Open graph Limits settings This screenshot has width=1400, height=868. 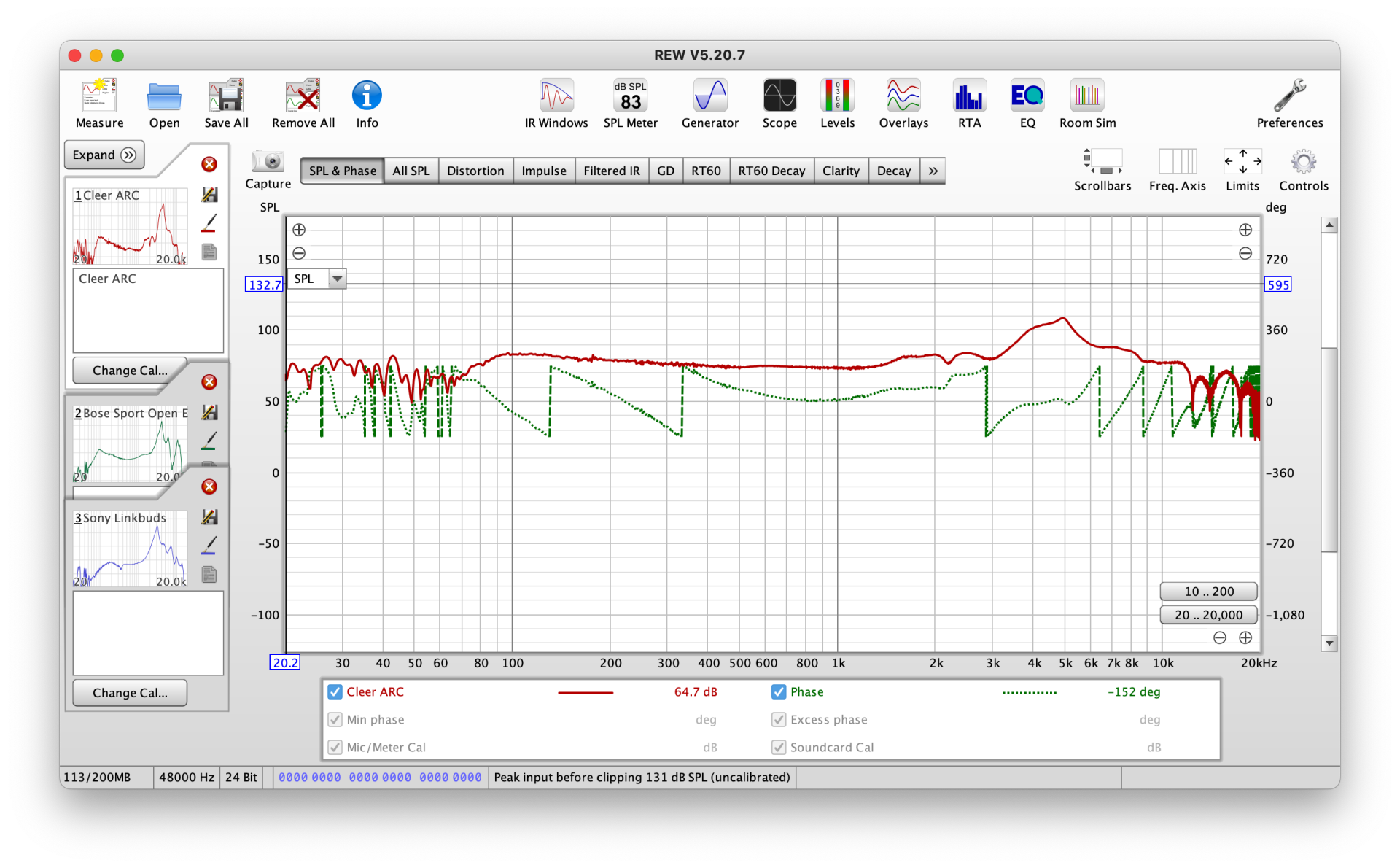pos(1242,161)
